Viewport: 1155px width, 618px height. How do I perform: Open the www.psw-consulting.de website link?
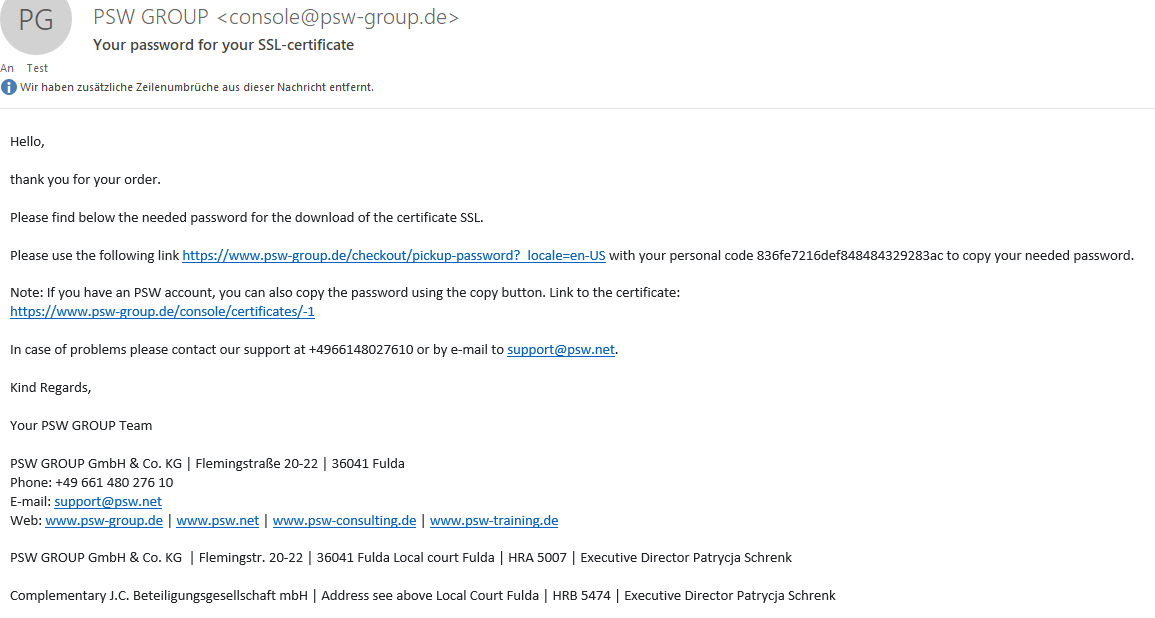tap(345, 520)
